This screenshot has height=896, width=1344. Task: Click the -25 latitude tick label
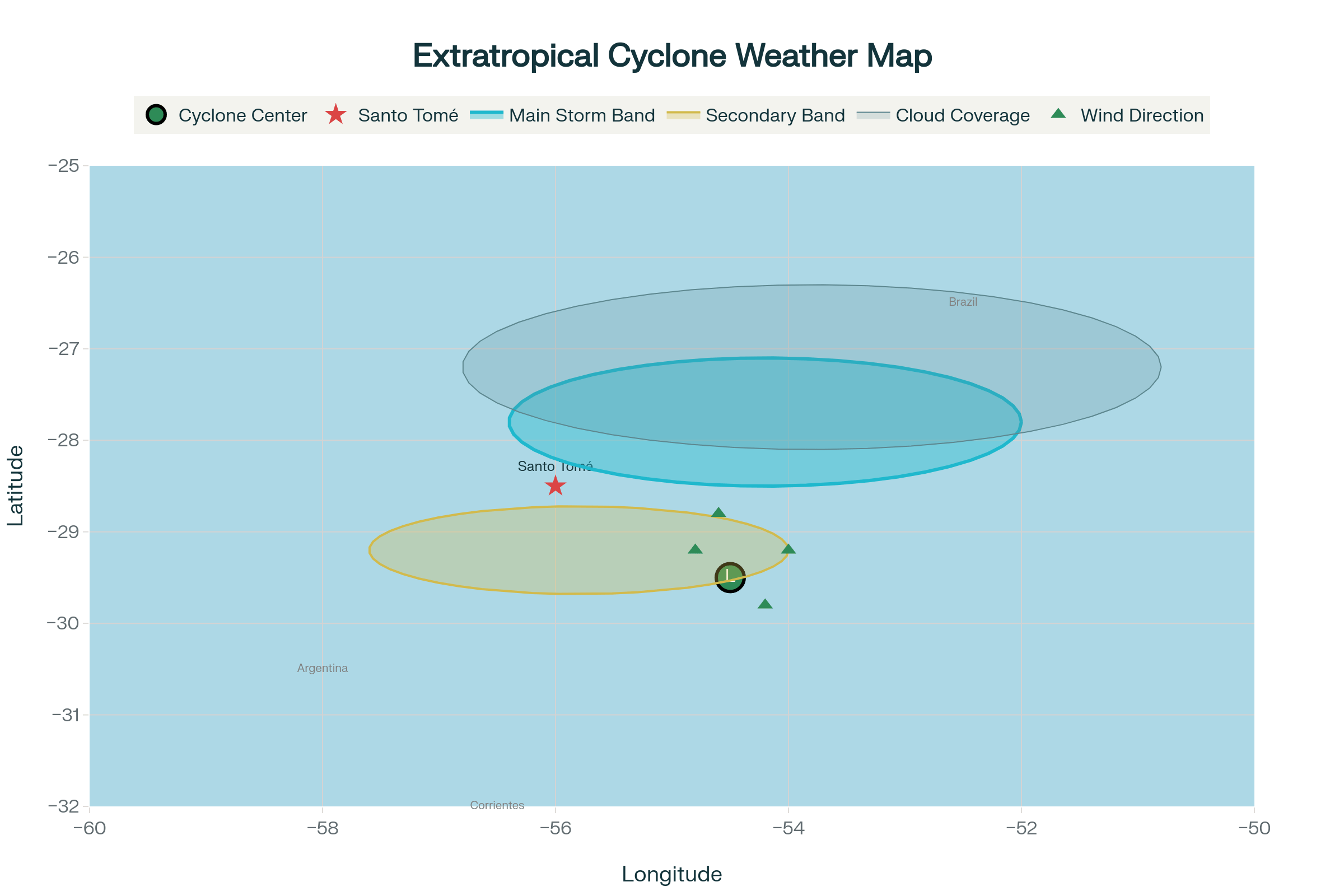63,166
